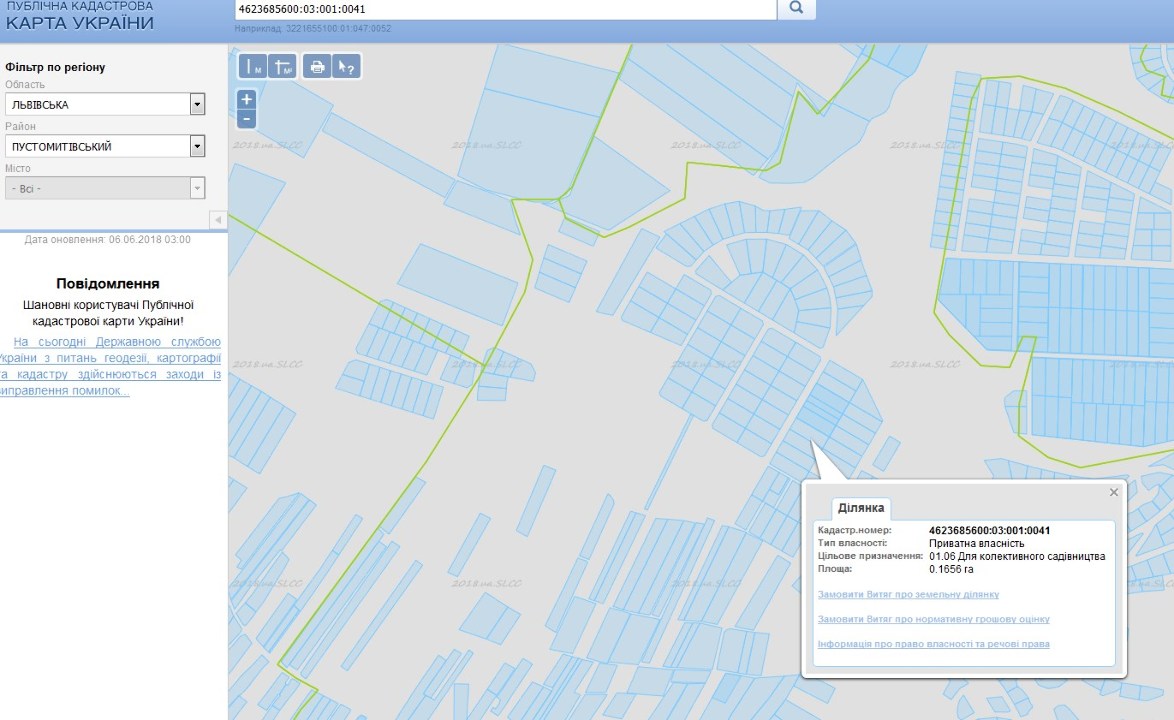
Task: Click the Публічна кадастрова карта України logo
Action: pyautogui.click(x=80, y=16)
